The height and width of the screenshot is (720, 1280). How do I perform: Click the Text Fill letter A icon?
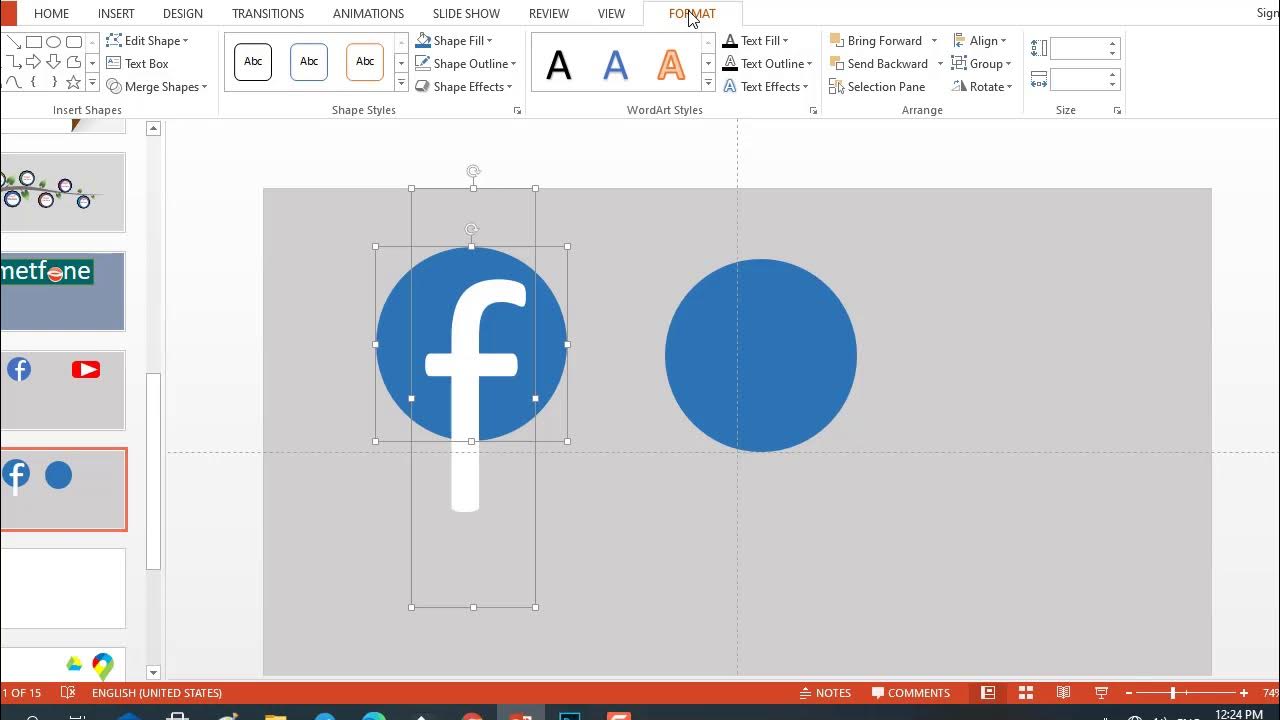pyautogui.click(x=730, y=40)
